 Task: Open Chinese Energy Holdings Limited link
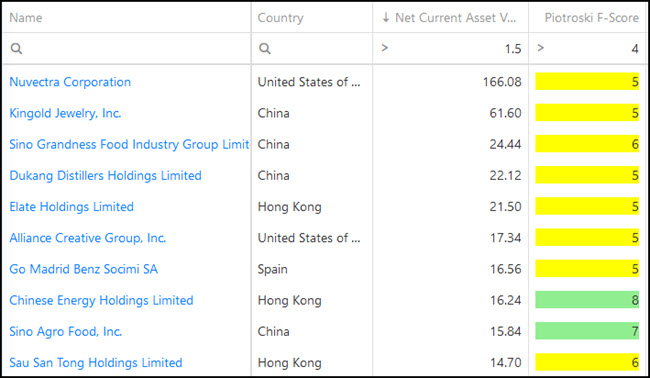tap(101, 300)
